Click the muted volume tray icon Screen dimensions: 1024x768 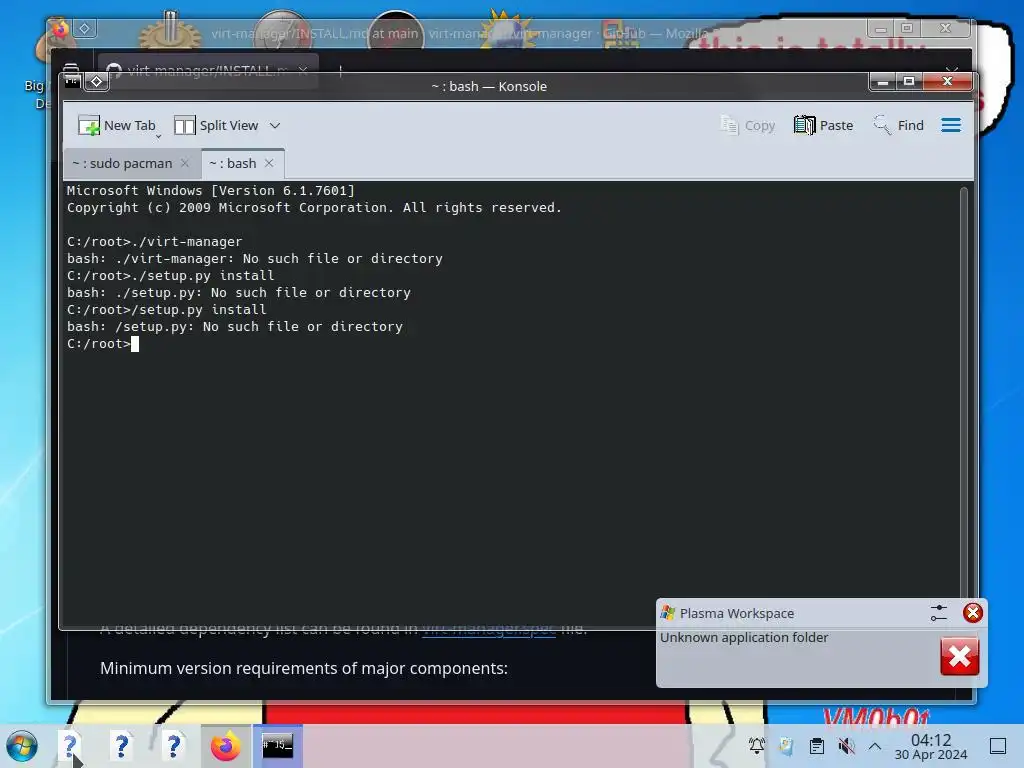[846, 746]
